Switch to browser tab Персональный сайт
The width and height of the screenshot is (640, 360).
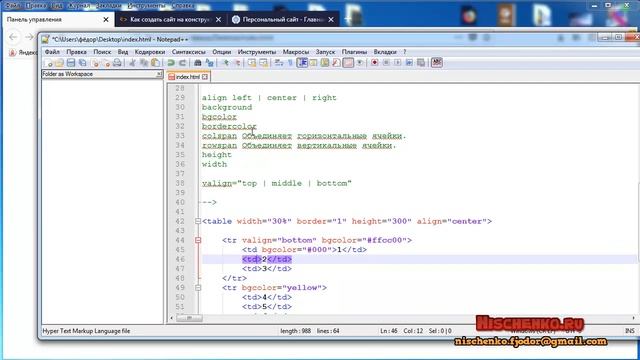click(x=283, y=20)
